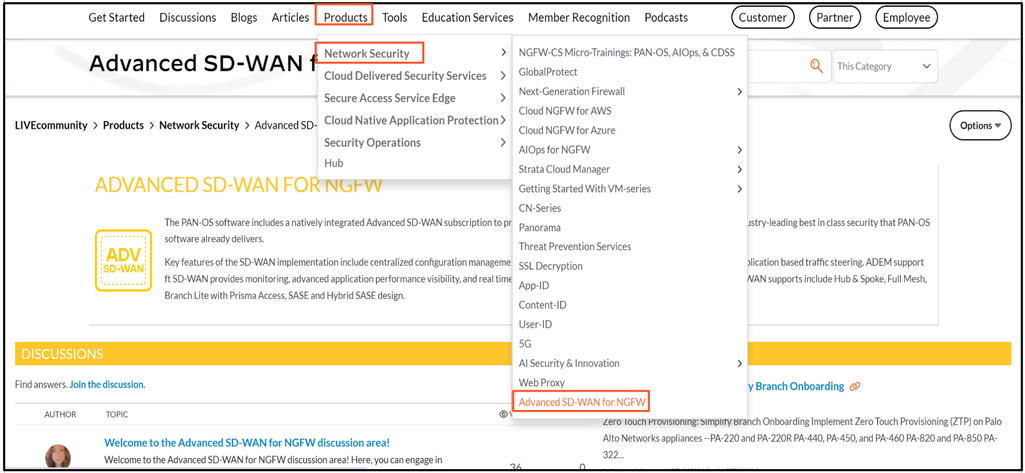Choose Advanced SD-WAN for NGFW entry
1025x473 pixels.
point(582,402)
